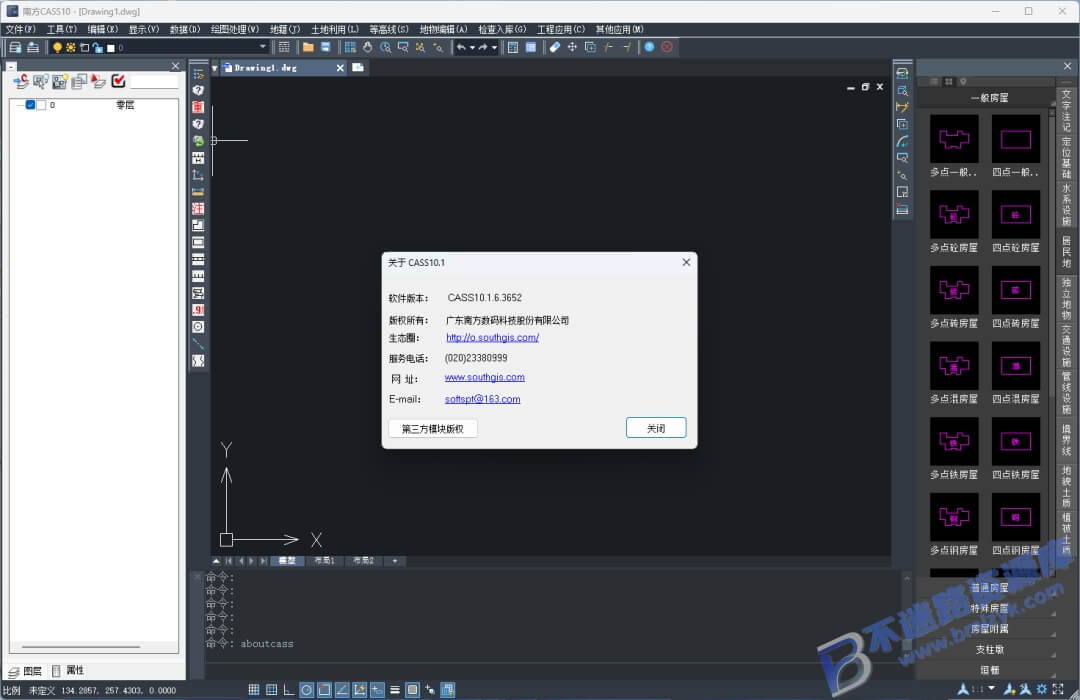Open the undo history dropdown arrow
1080x700 pixels.
(472, 48)
